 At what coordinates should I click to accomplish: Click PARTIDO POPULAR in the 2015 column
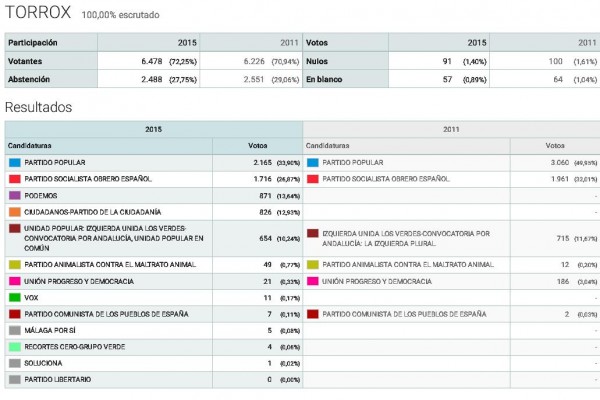(55, 163)
